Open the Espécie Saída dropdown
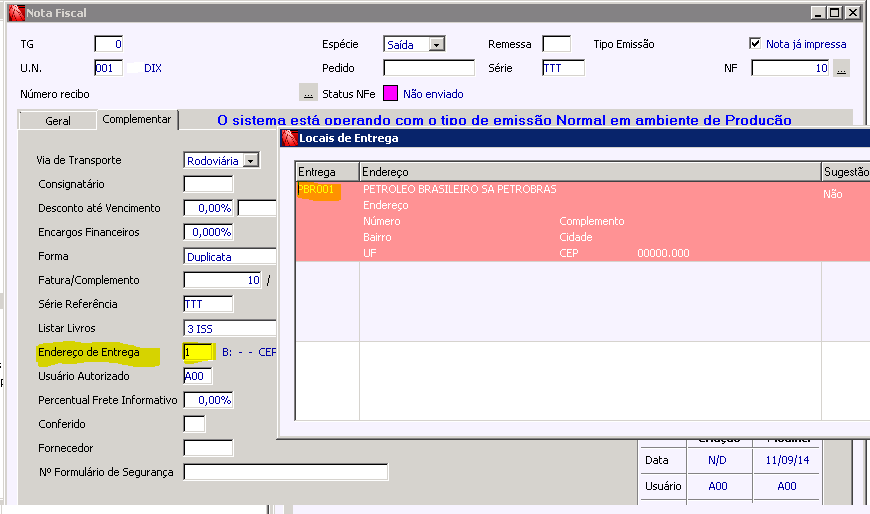Image resolution: width=870 pixels, height=514 pixels. point(437,44)
